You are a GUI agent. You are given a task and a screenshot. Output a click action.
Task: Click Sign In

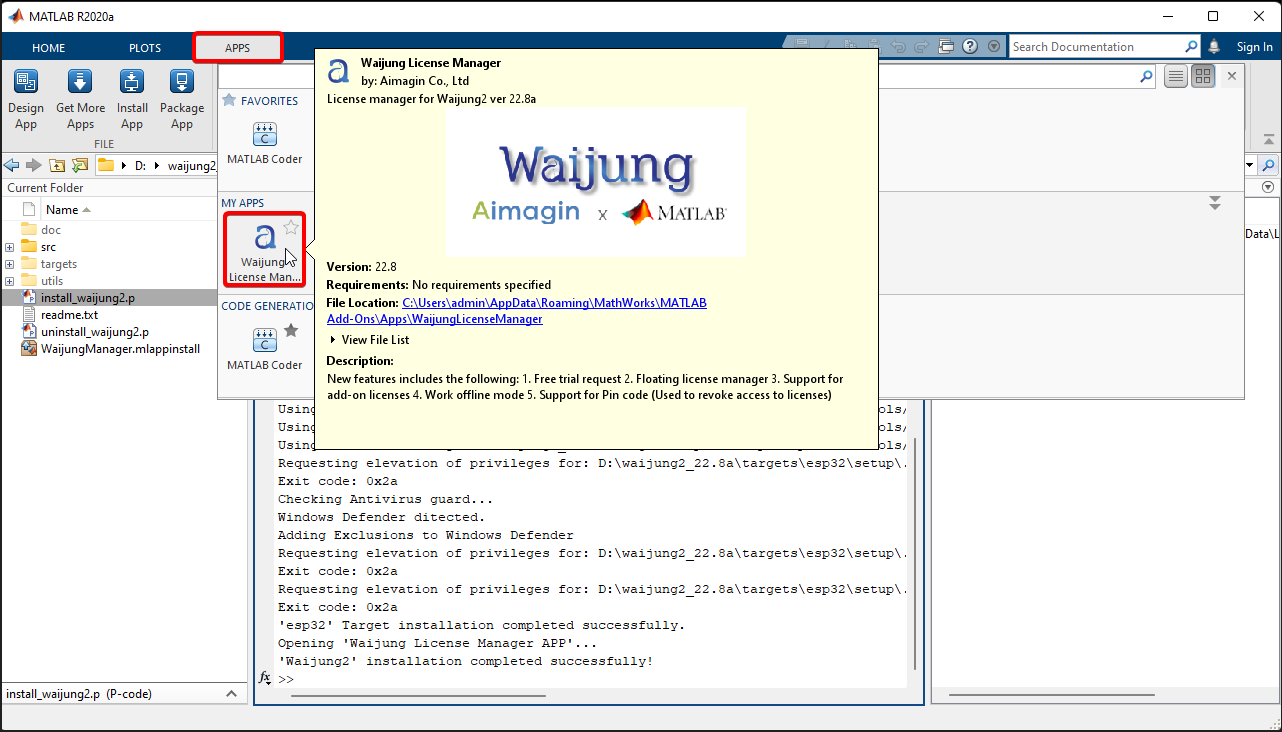click(1255, 47)
